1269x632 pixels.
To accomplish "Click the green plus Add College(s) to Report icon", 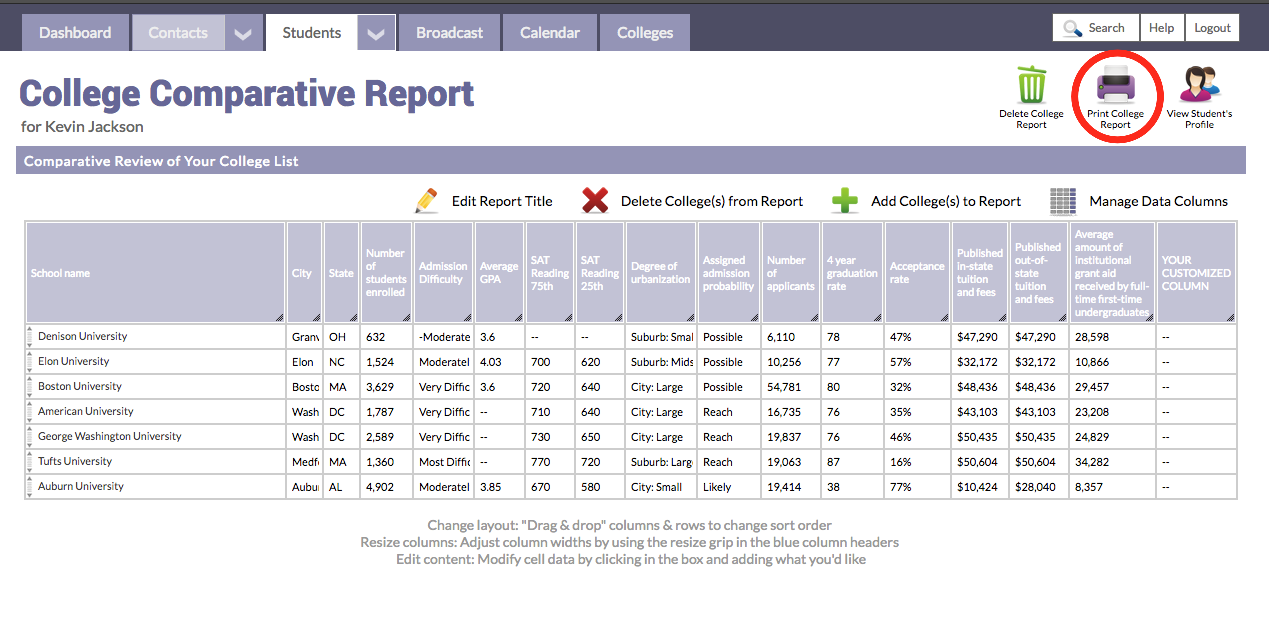I will click(x=845, y=201).
